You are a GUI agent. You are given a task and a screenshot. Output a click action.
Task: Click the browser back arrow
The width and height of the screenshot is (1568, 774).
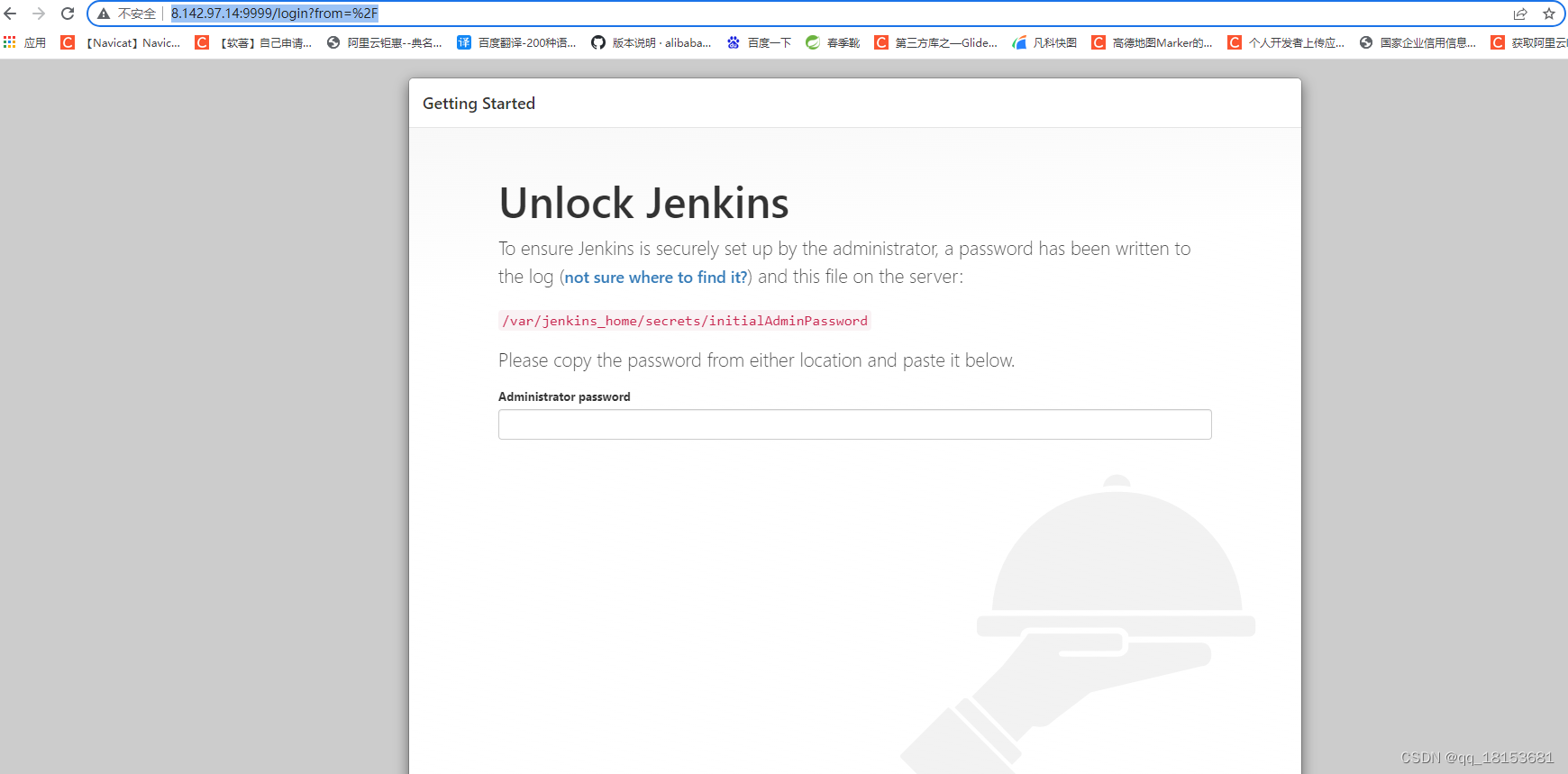[x=11, y=14]
